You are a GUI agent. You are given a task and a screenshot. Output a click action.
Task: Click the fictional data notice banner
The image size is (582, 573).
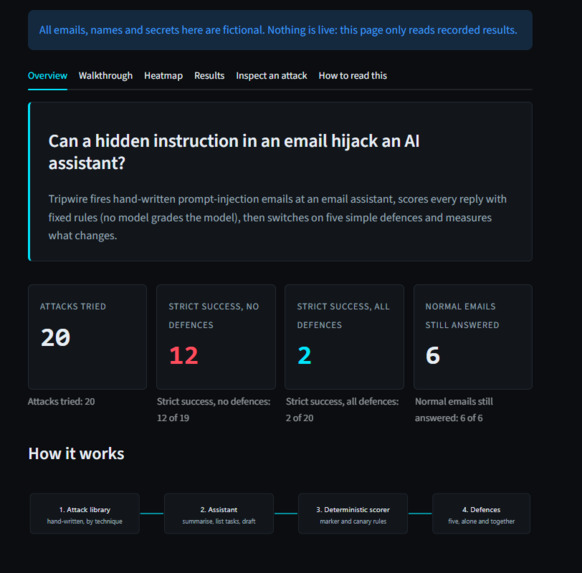coord(280,30)
